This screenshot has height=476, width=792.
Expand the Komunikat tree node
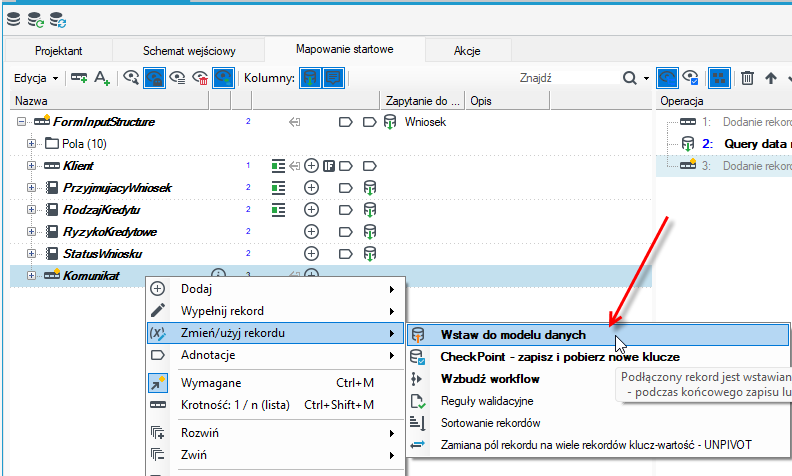(x=31, y=275)
